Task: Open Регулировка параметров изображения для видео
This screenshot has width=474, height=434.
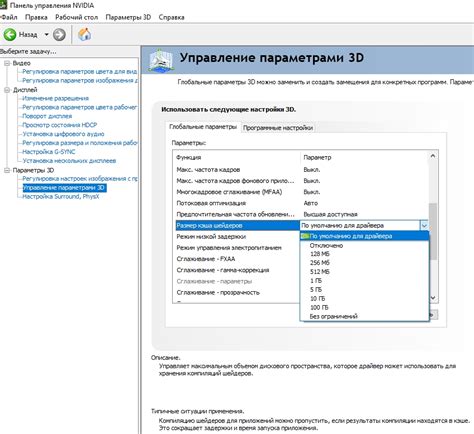Action: point(80,80)
